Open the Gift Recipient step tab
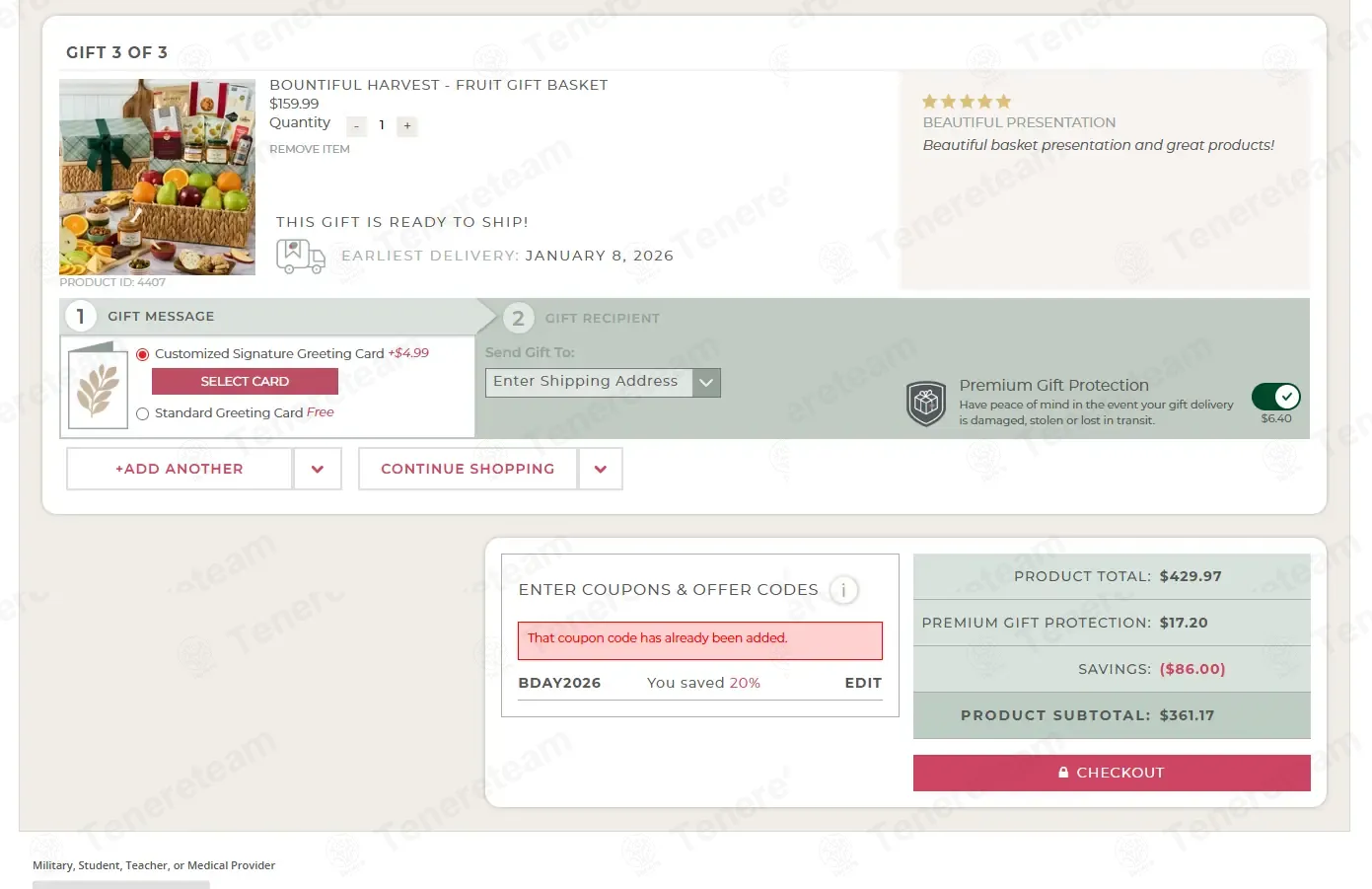1372x889 pixels. coord(582,318)
